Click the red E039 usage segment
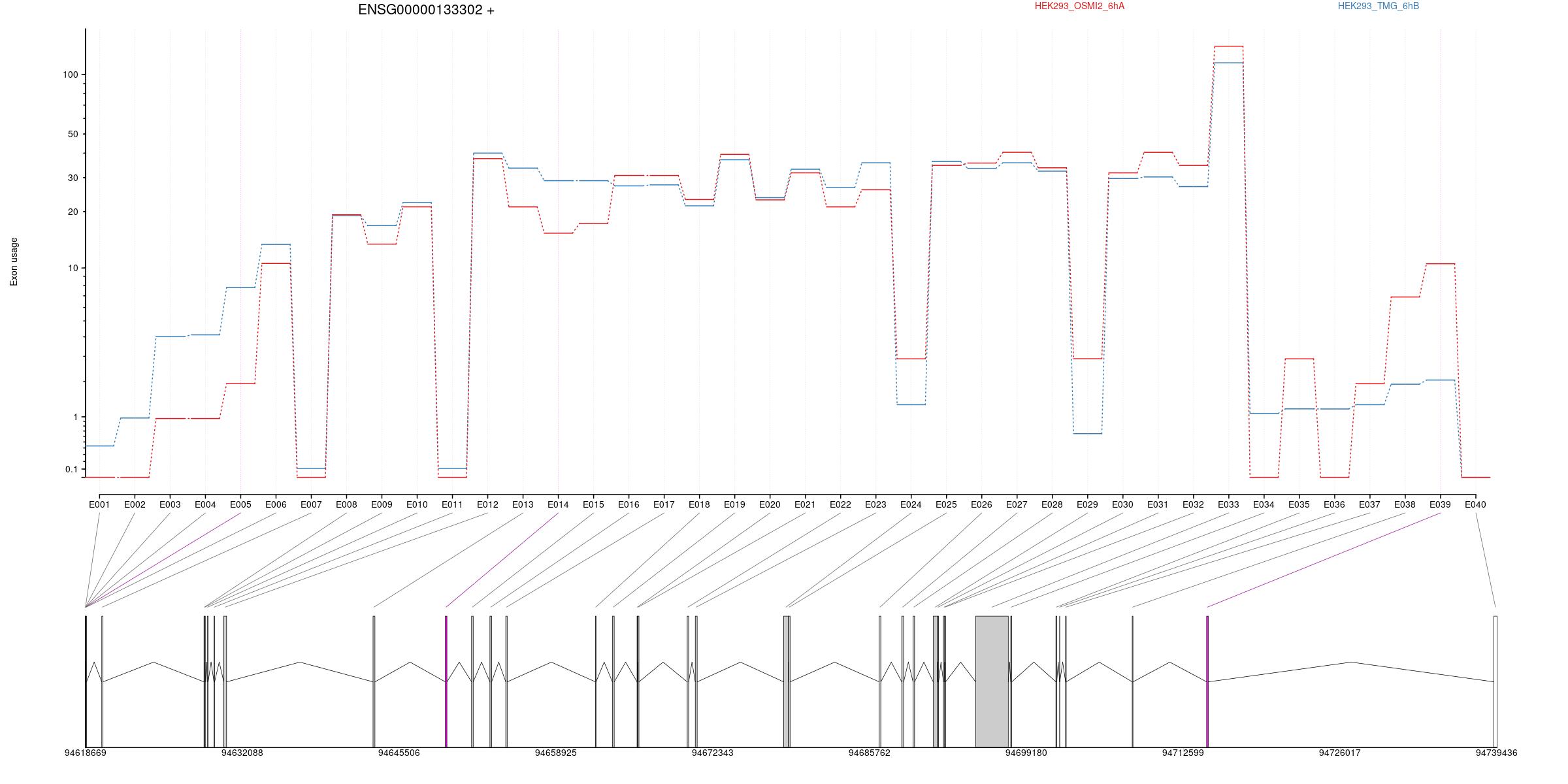Screen dimensions: 1568x784 point(1440,264)
